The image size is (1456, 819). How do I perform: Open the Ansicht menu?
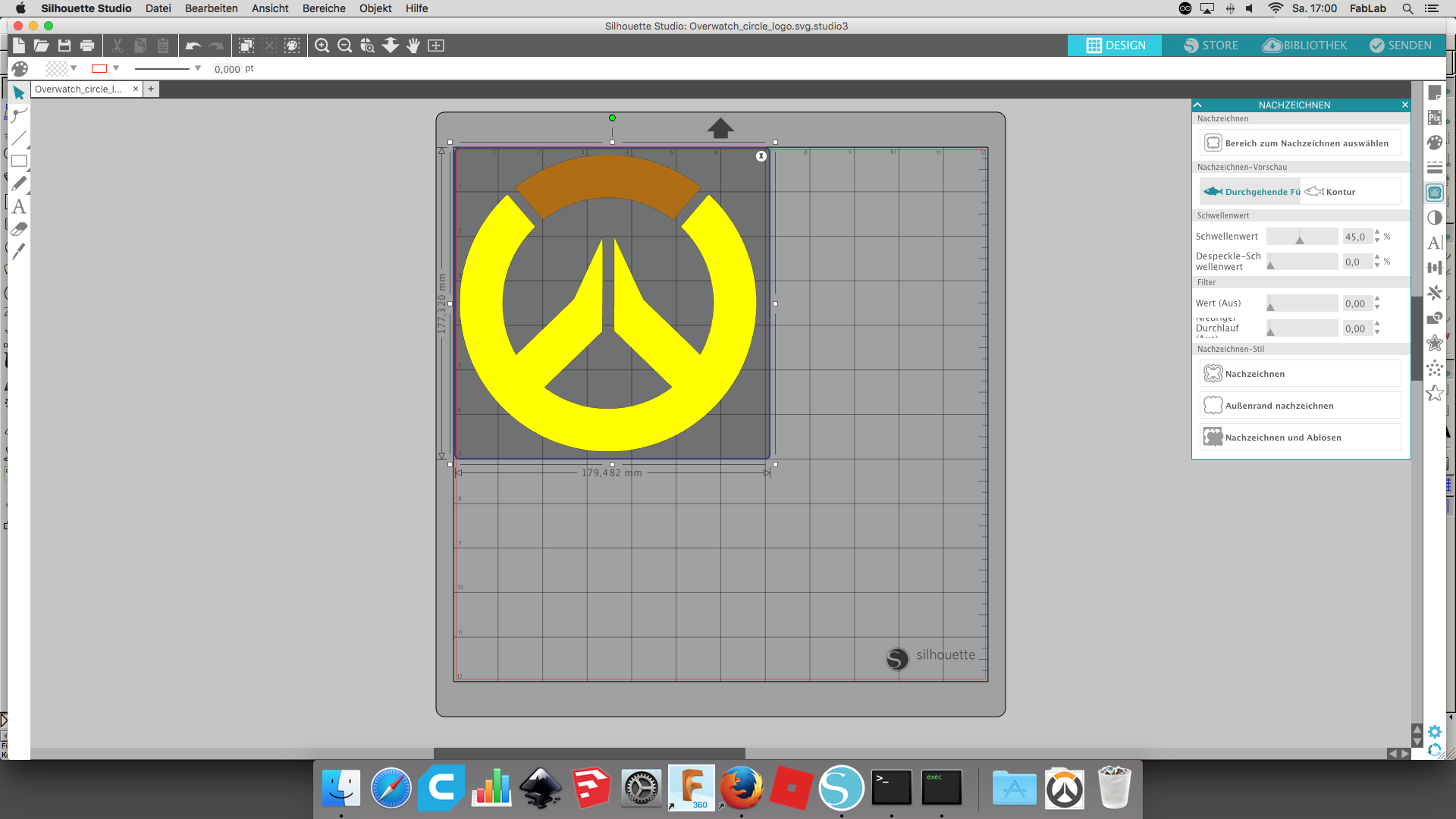[270, 8]
